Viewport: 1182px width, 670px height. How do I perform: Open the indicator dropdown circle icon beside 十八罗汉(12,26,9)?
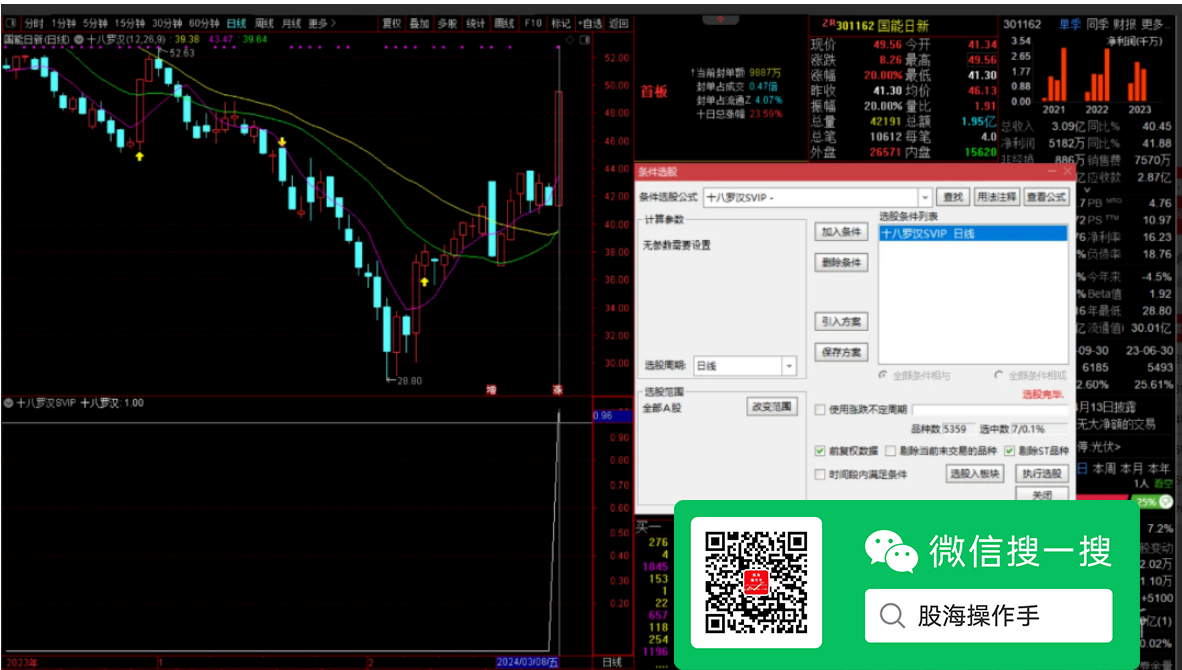coord(78,39)
